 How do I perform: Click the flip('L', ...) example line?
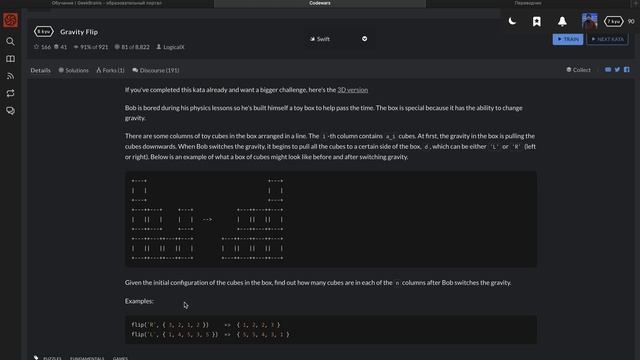pos(210,334)
